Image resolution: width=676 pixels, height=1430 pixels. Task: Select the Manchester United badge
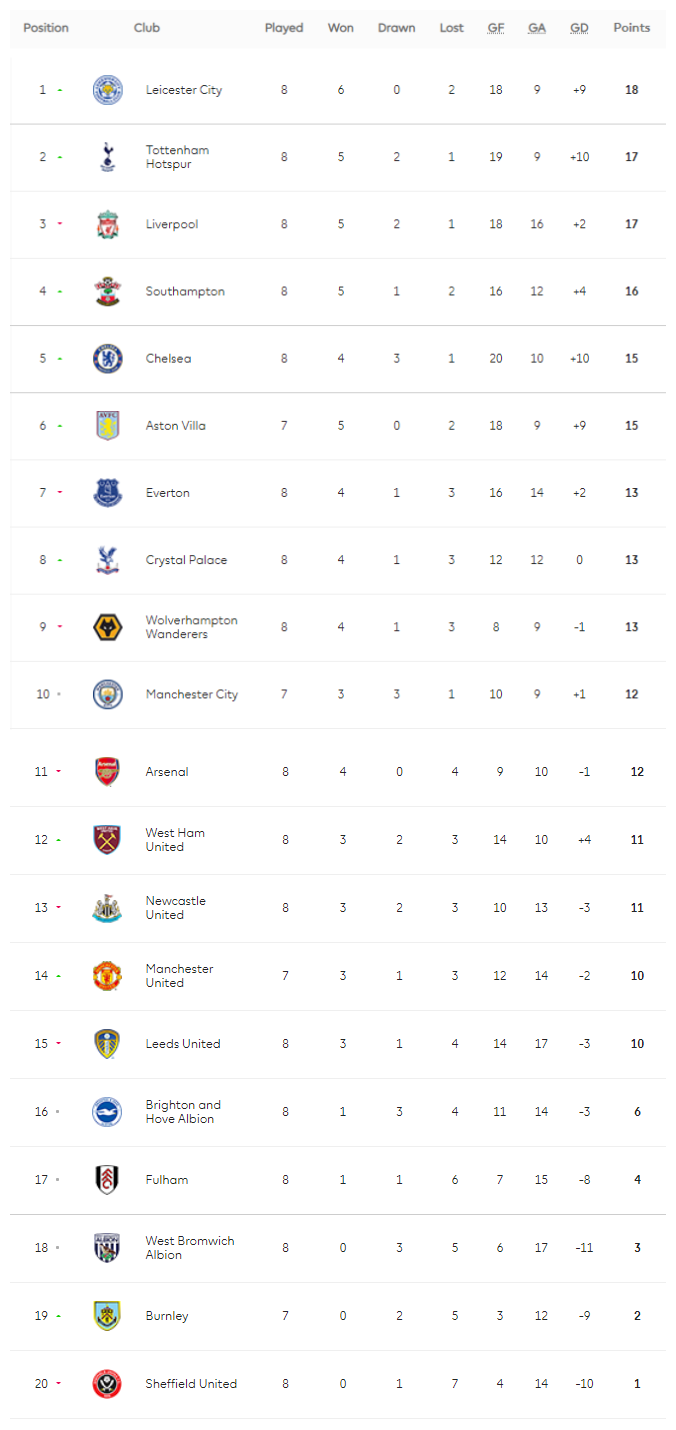pos(107,975)
